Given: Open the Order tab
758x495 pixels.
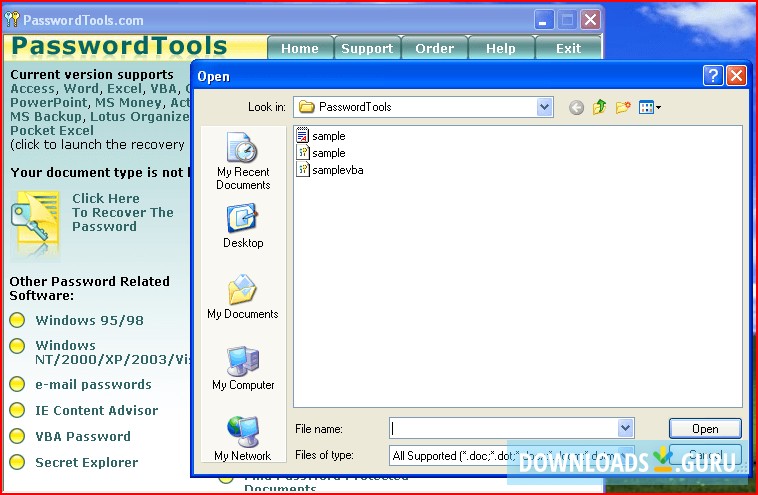Looking at the screenshot, I should click(x=435, y=48).
